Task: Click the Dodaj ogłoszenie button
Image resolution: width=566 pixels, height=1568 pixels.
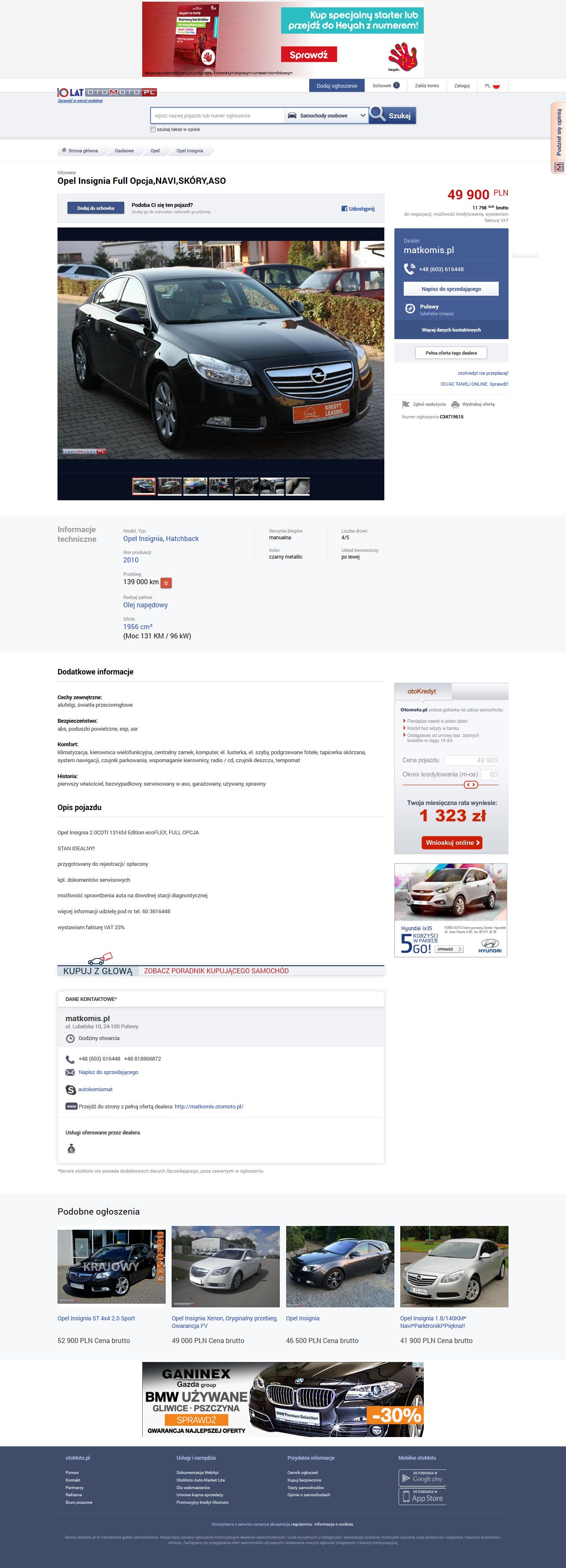Action: click(x=336, y=86)
